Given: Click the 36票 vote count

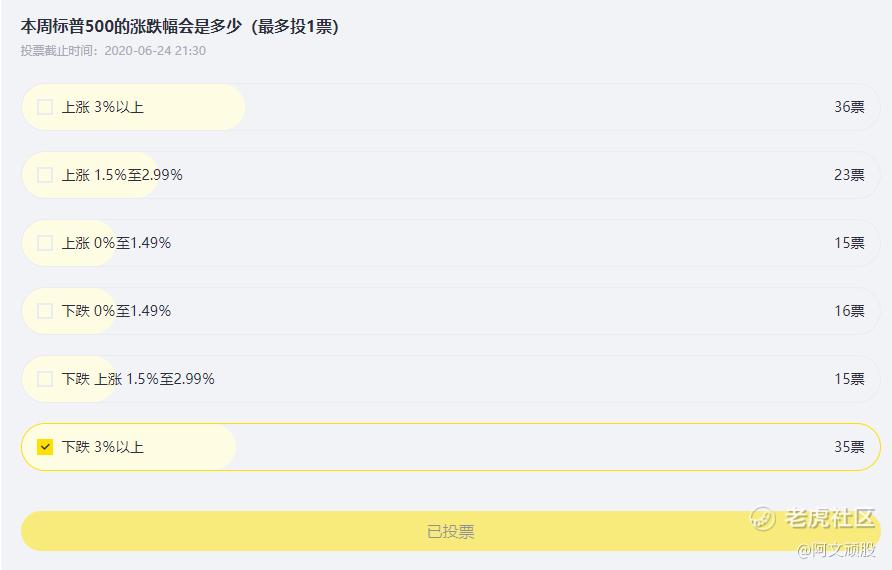Looking at the screenshot, I should tap(849, 107).
